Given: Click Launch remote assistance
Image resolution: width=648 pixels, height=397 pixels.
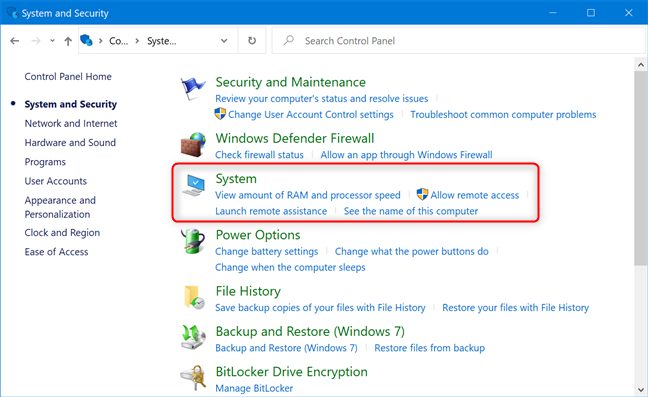Looking at the screenshot, I should (x=271, y=211).
